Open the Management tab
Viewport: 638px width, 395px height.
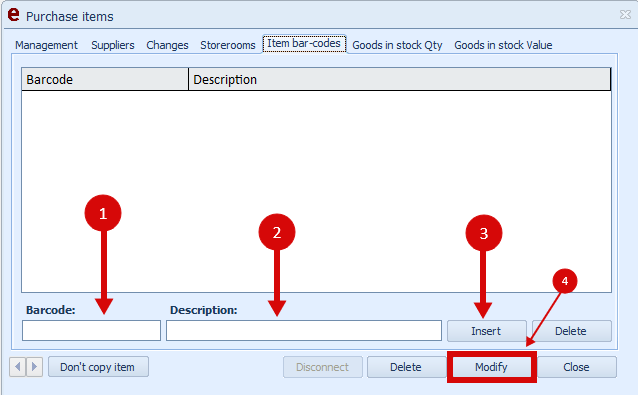click(x=46, y=45)
